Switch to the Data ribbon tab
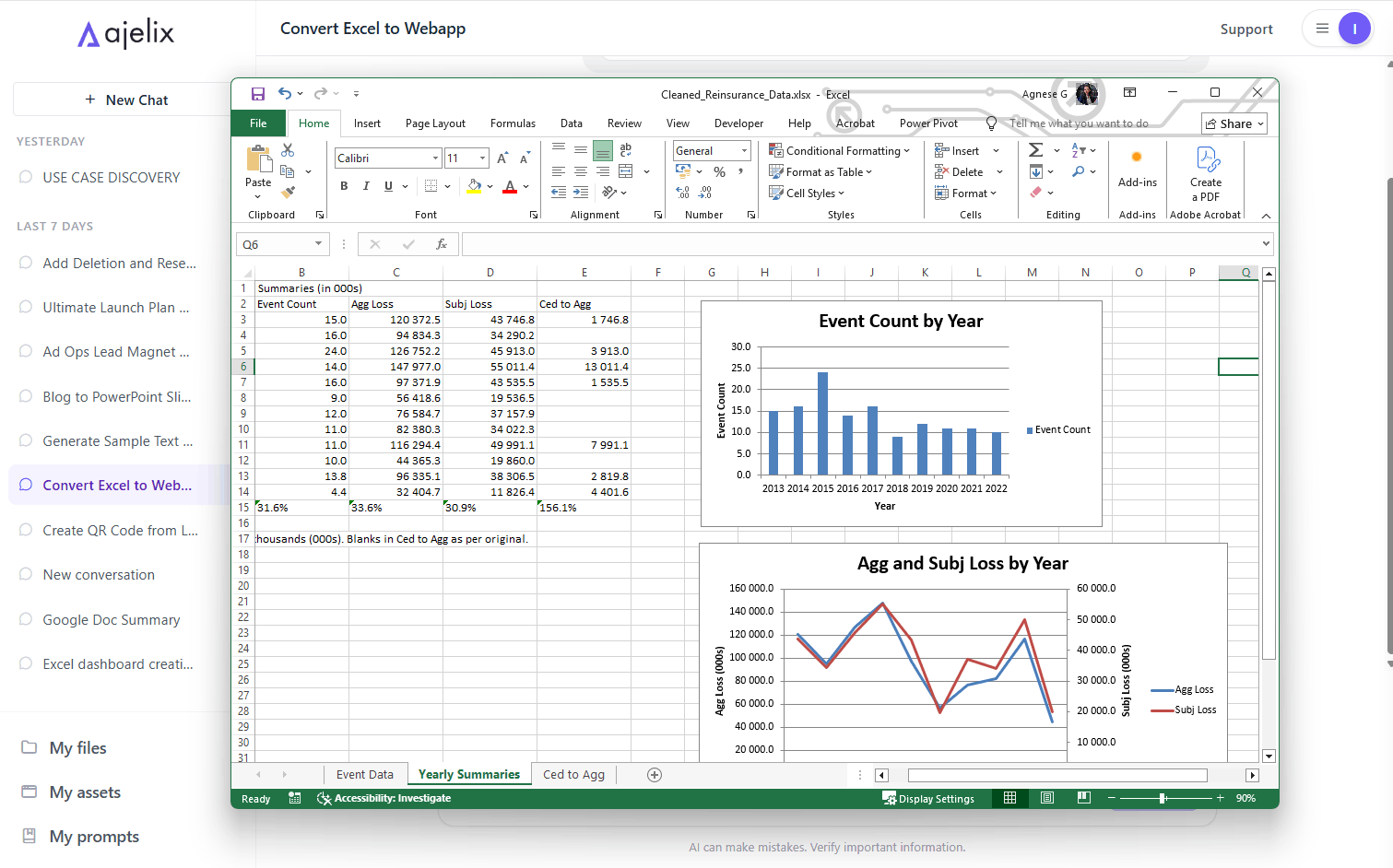Image resolution: width=1393 pixels, height=868 pixels. click(x=571, y=123)
